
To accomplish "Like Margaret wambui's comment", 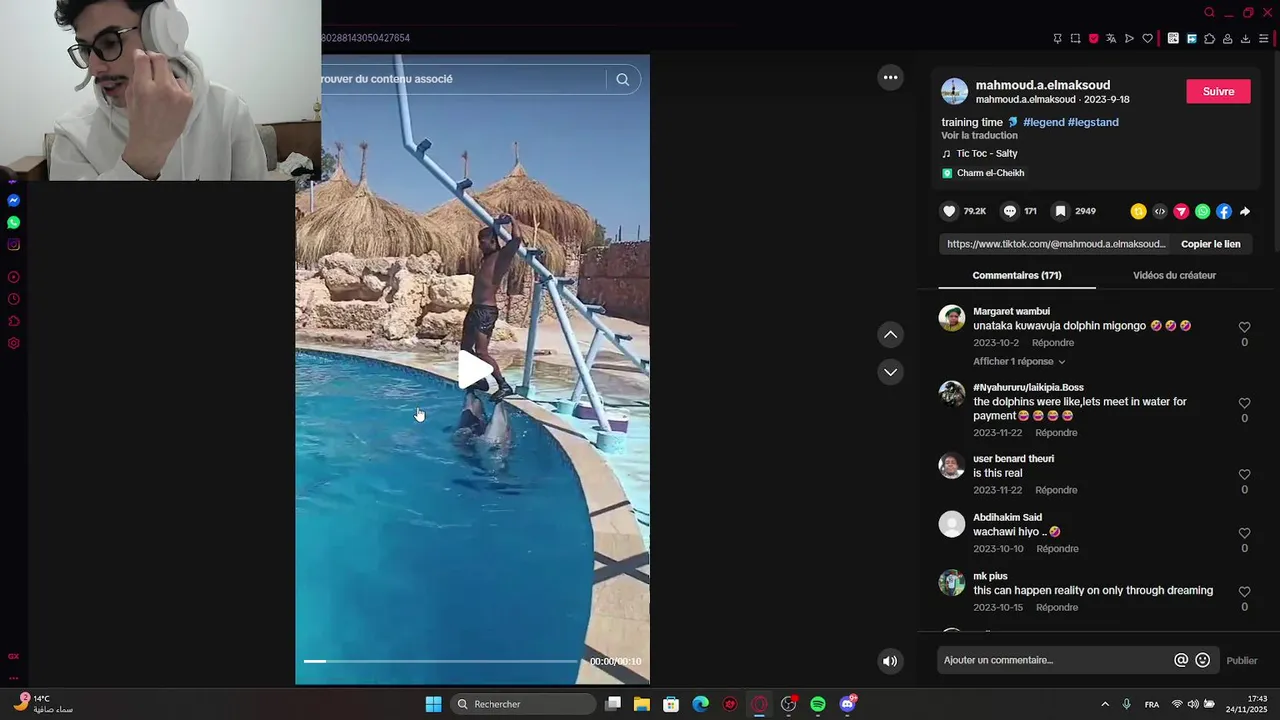I will click(x=1244, y=327).
